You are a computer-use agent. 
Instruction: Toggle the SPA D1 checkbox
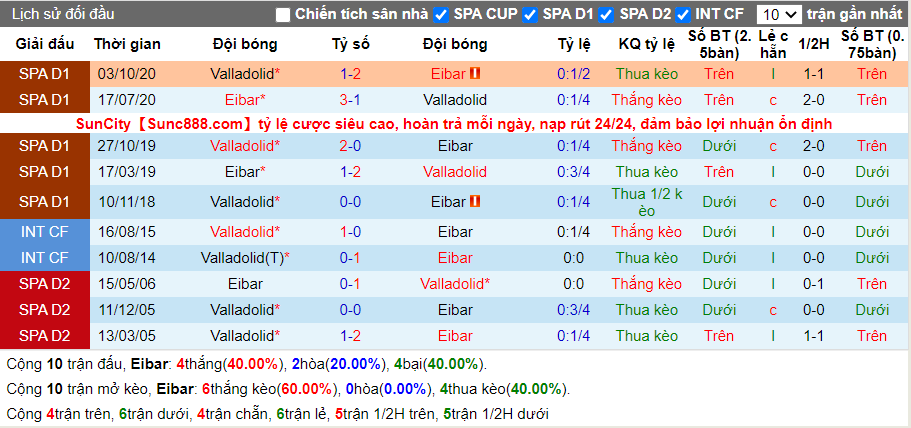tap(530, 15)
